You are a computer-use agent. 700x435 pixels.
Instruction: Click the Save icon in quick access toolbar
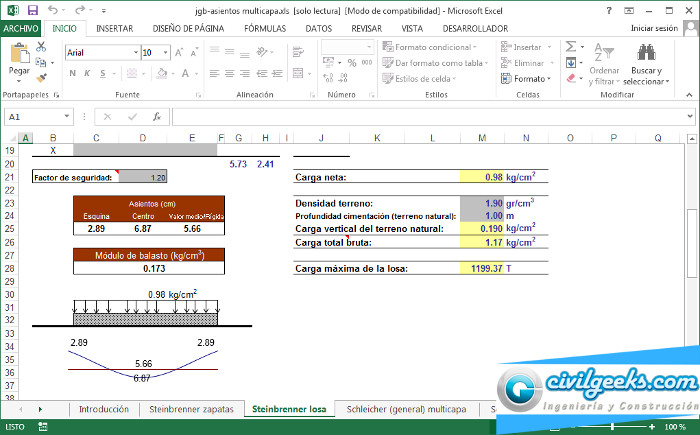(x=32, y=9)
